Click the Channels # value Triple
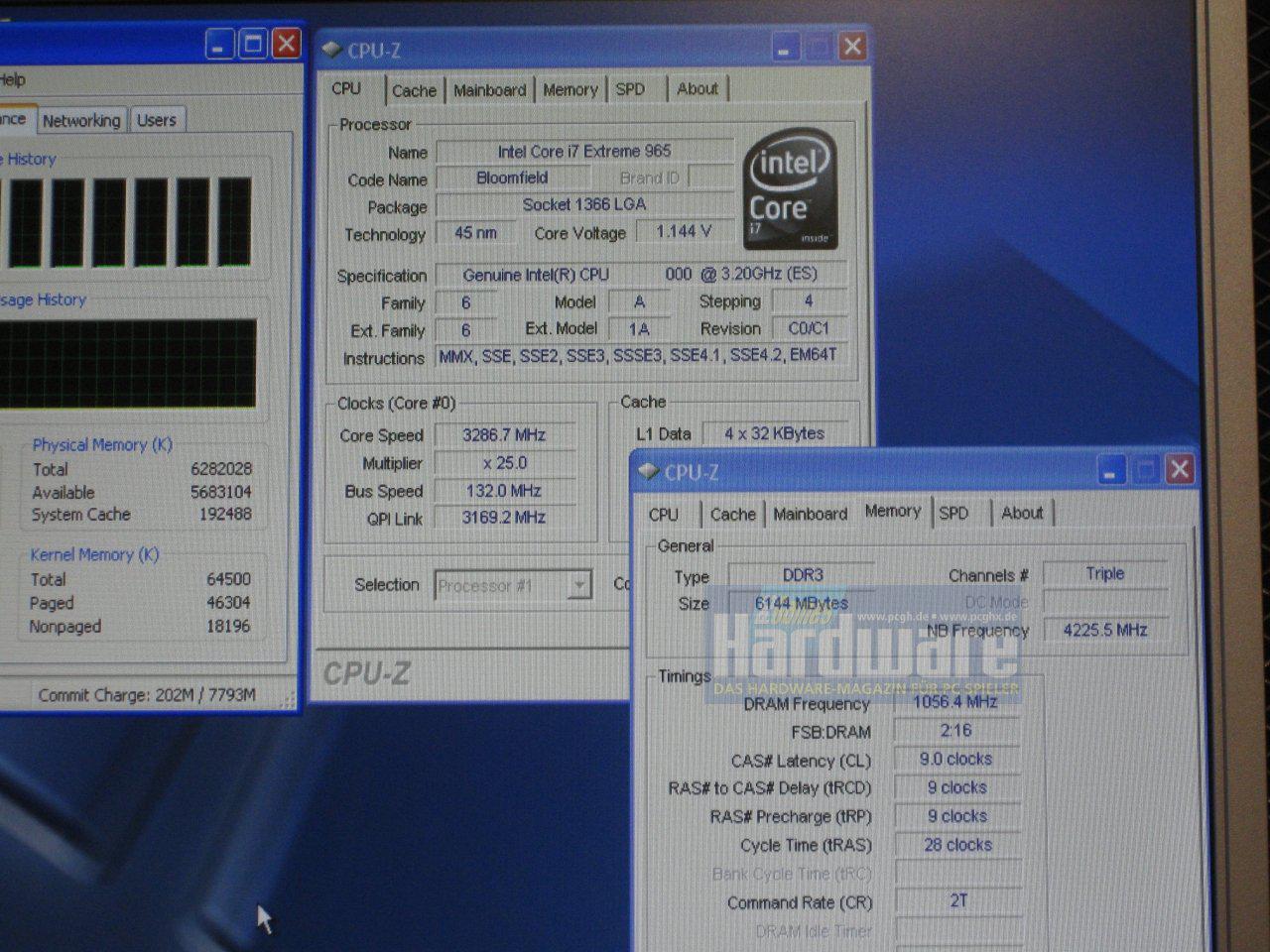 1104,573
